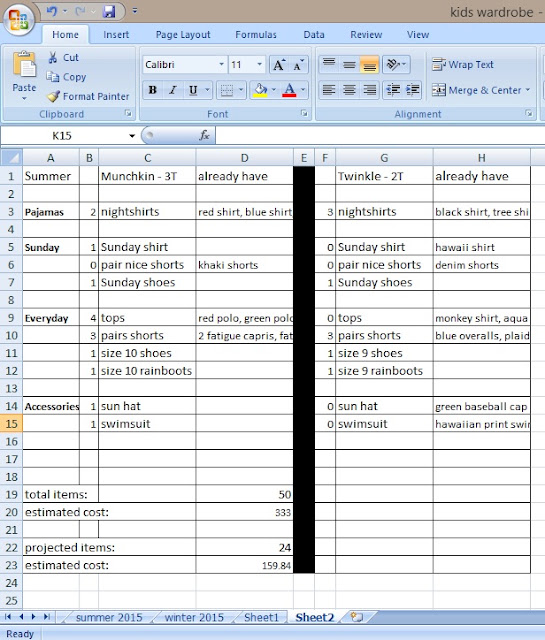Viewport: 545px width, 640px height.
Task: Expand the Paste options arrow
Action: 24,98
